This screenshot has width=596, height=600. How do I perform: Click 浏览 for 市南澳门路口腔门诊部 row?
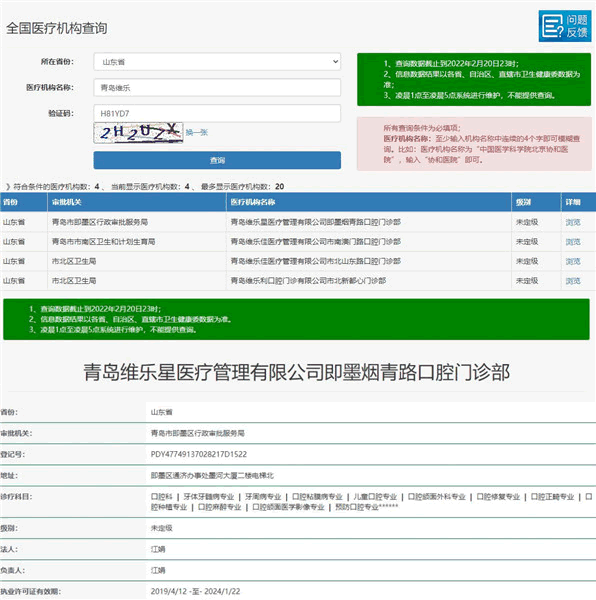573,242
